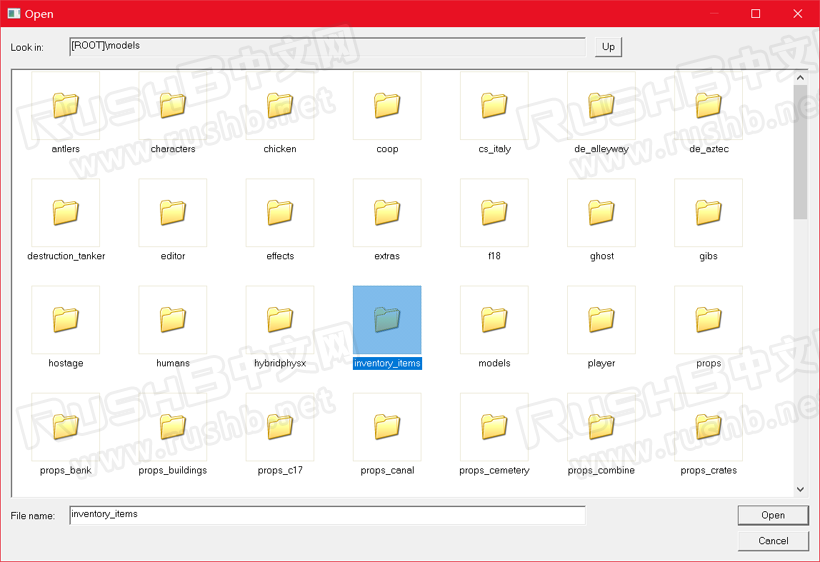
Task: Select the antlers folder icon
Action: pos(66,105)
